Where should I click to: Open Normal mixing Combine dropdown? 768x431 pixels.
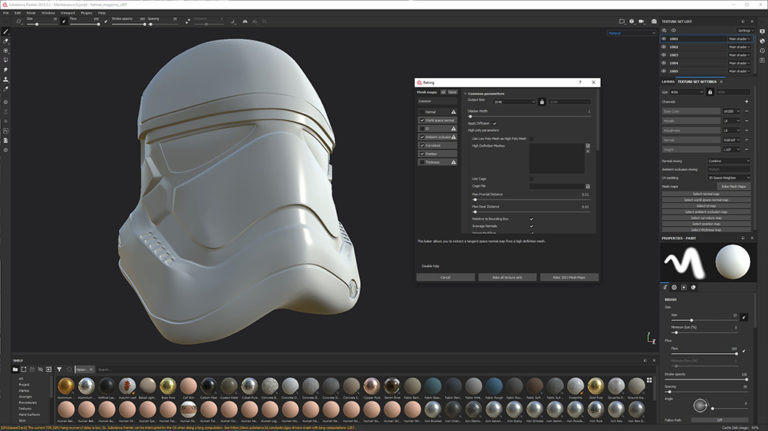tap(729, 161)
